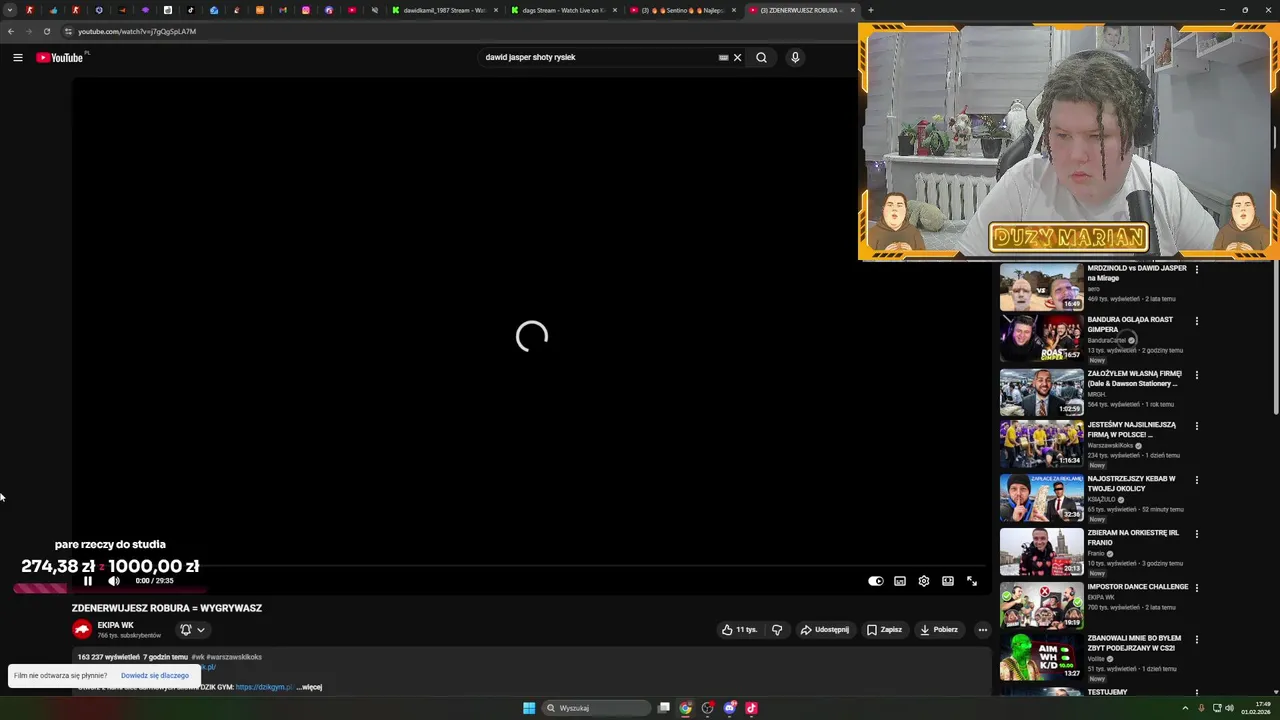Reload the current page

coord(47,31)
